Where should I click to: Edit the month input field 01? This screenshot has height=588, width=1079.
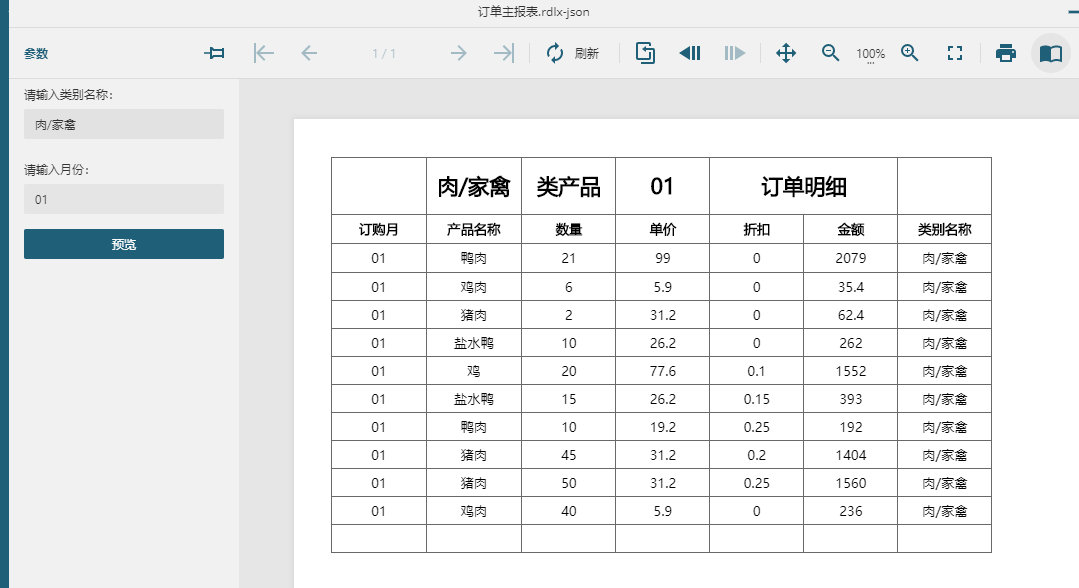coord(124,199)
